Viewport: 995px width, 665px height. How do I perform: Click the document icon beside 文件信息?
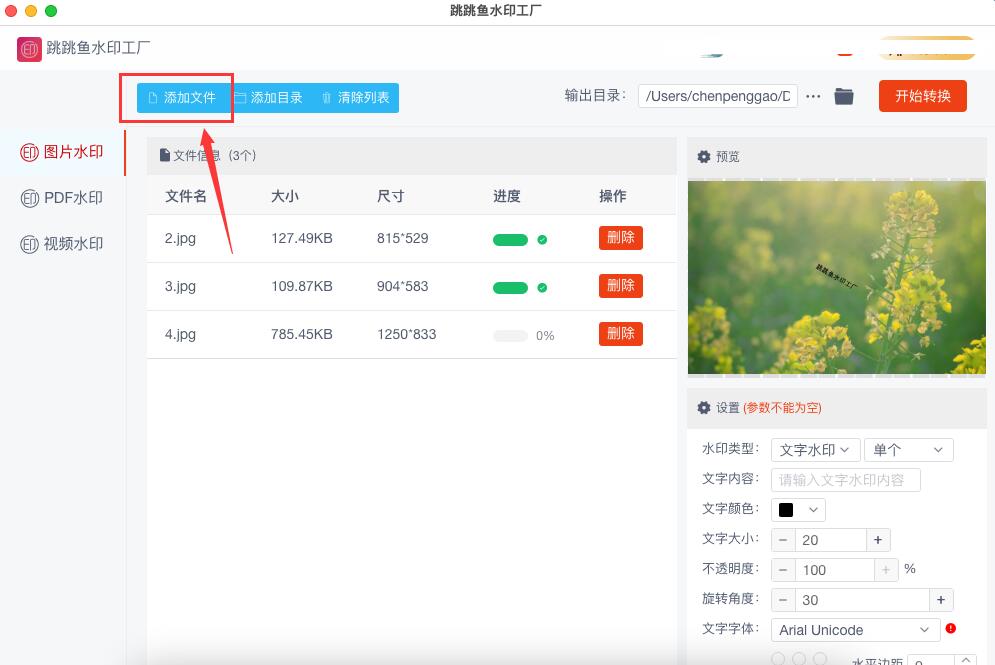point(165,155)
